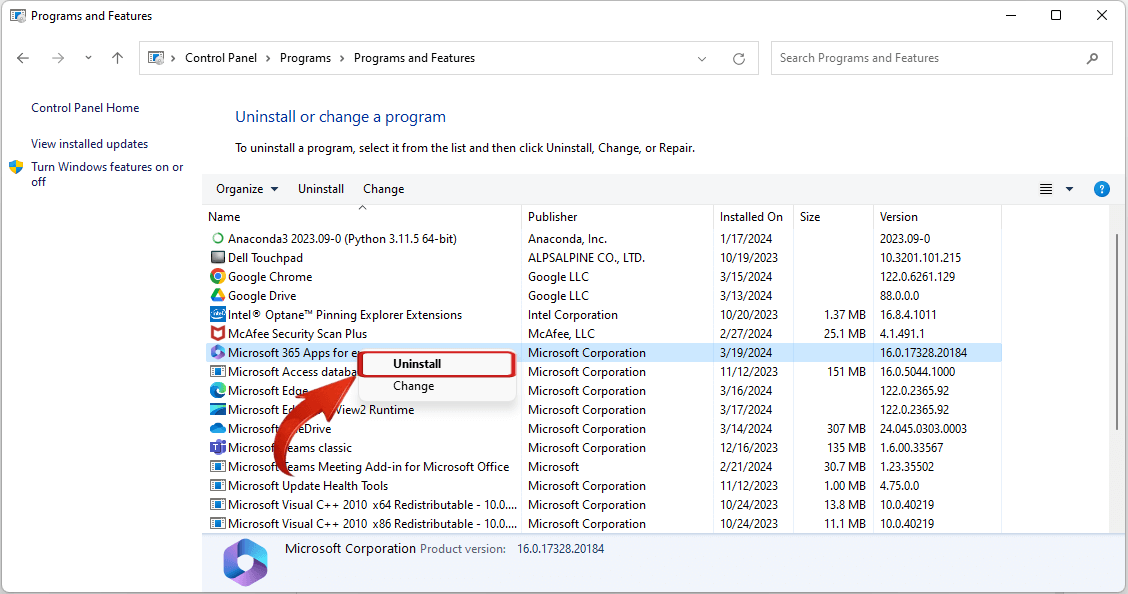Screen dimensions: 1128x594
Task: Click the View installed updates link
Action: (89, 143)
